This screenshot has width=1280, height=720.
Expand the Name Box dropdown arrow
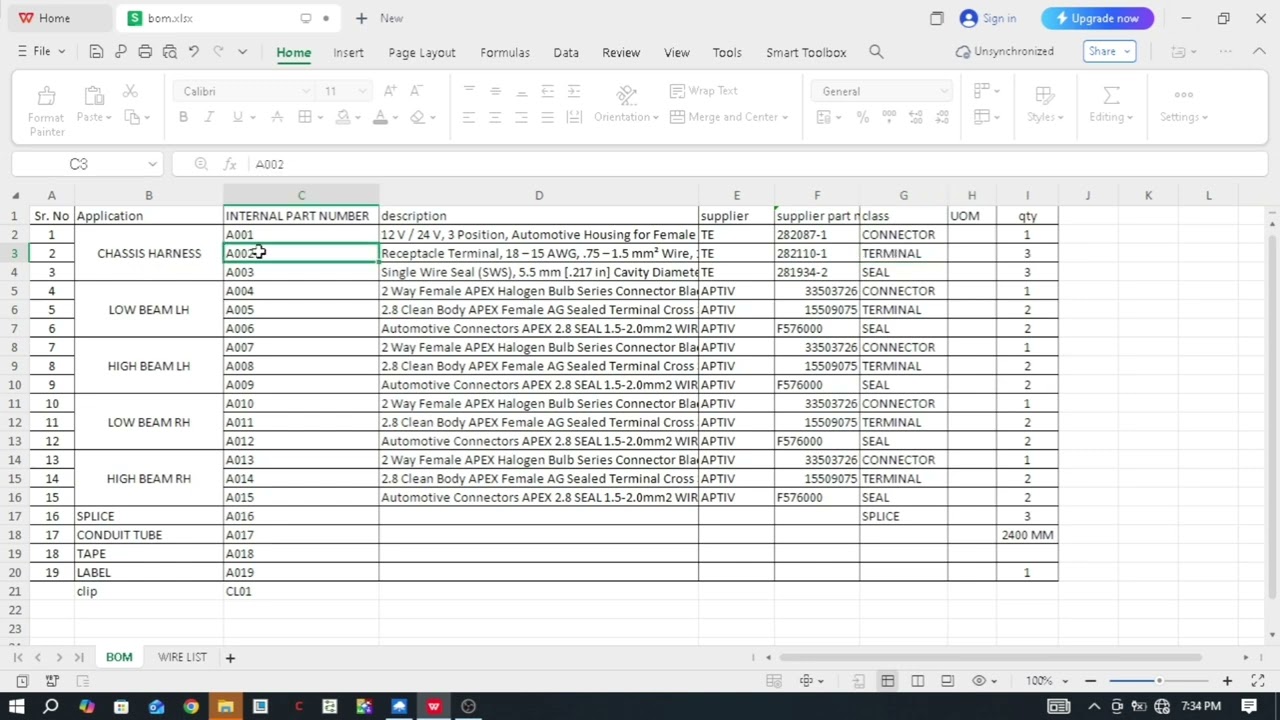(x=152, y=164)
